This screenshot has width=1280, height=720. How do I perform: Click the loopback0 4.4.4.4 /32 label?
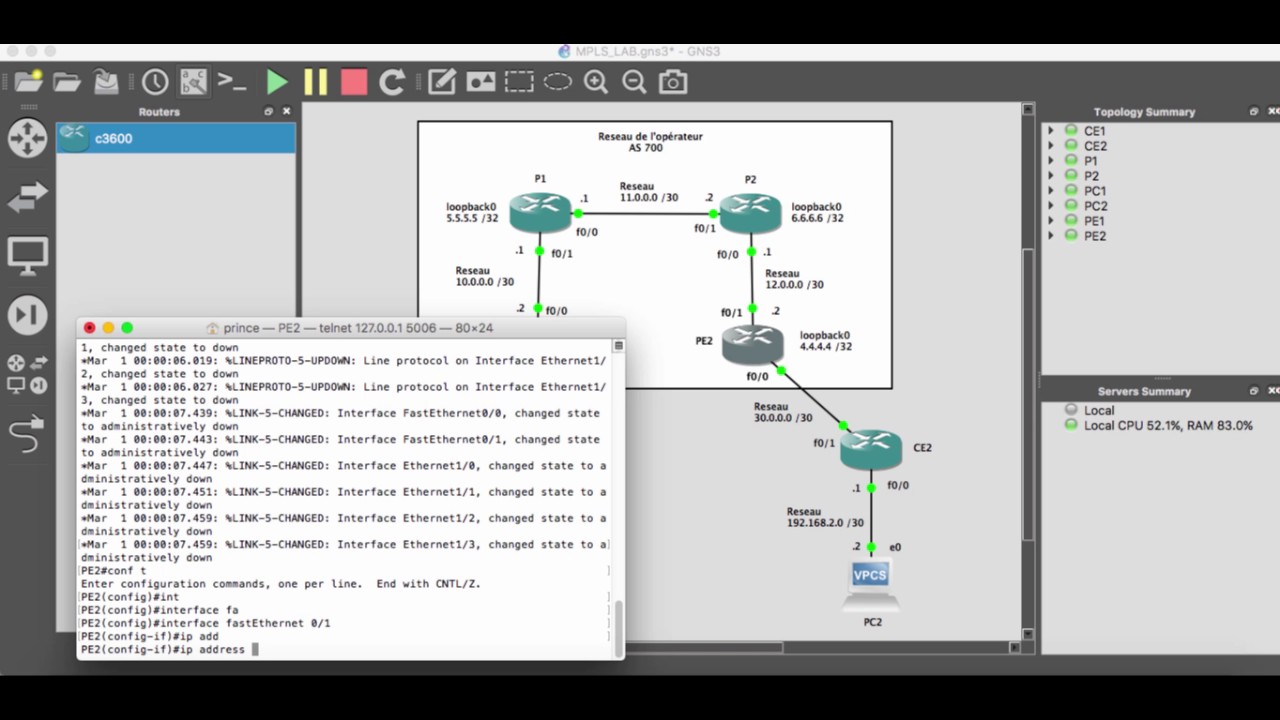[x=826, y=341]
